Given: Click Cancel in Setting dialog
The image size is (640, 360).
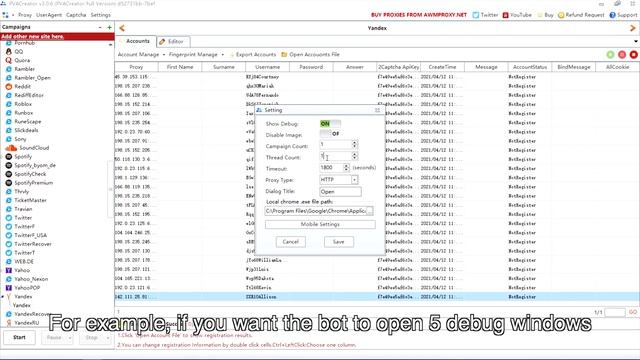Looking at the screenshot, I should [x=290, y=242].
